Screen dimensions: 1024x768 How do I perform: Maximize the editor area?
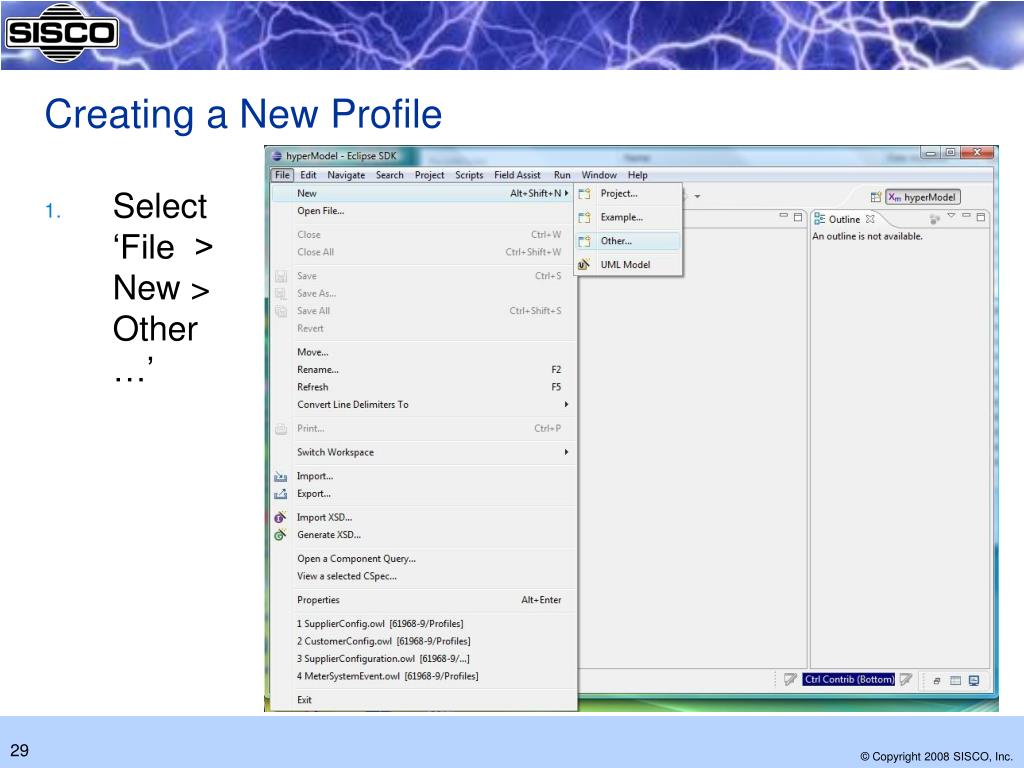[x=798, y=217]
